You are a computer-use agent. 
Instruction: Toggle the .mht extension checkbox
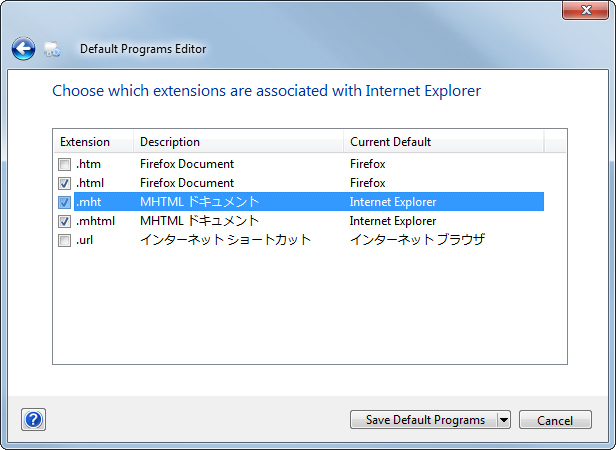coord(64,202)
